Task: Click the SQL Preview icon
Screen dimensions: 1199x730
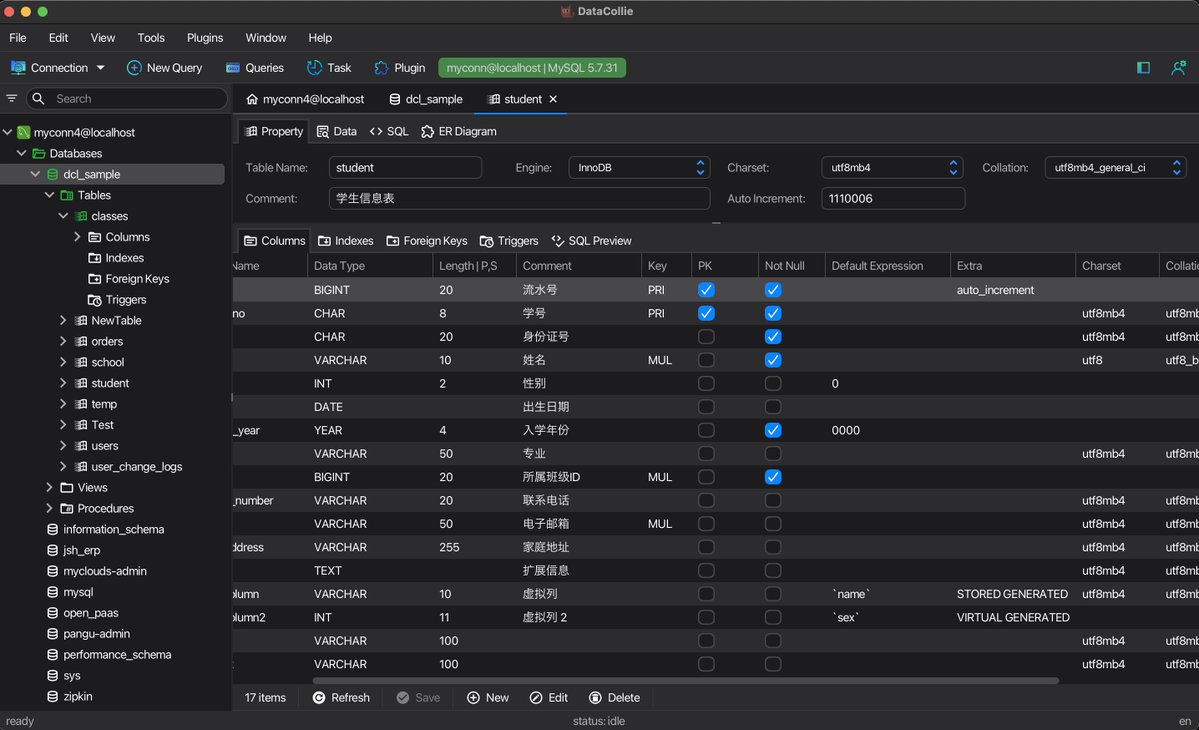Action: click(557, 241)
